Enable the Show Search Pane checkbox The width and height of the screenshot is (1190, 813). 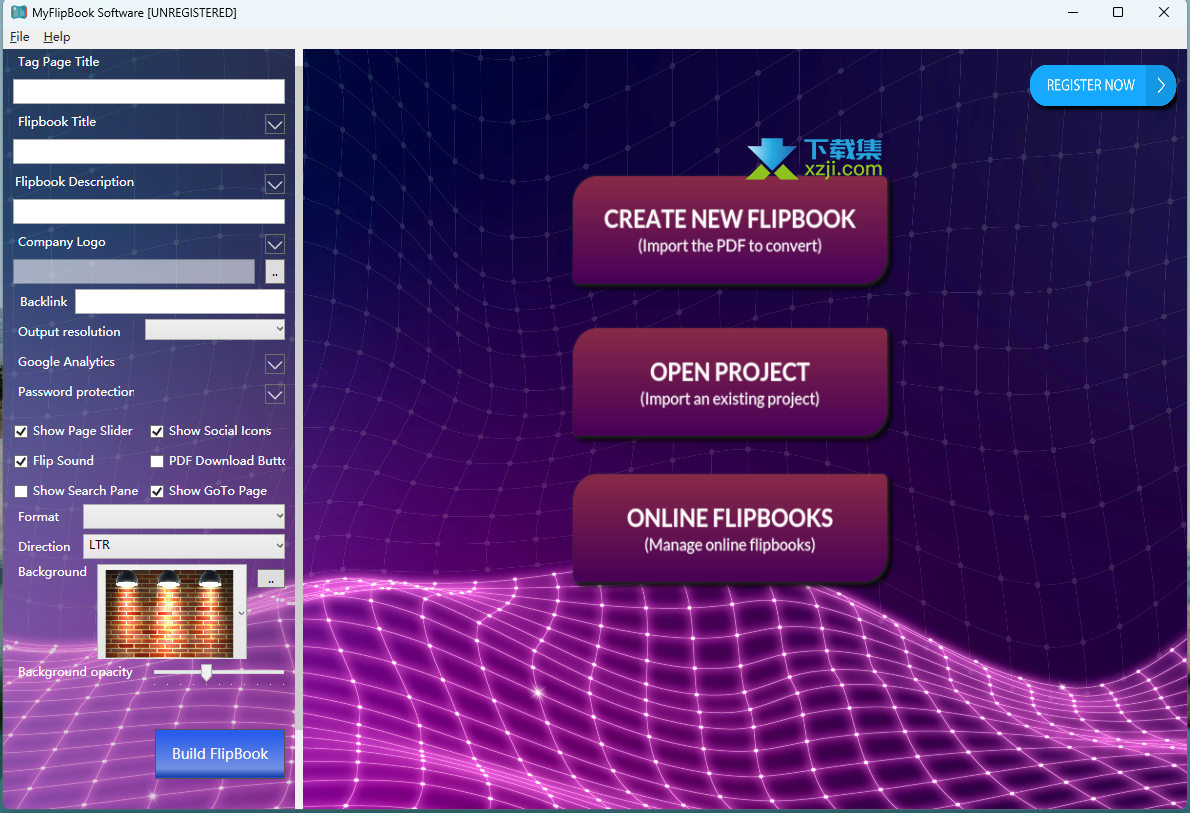[x=21, y=491]
